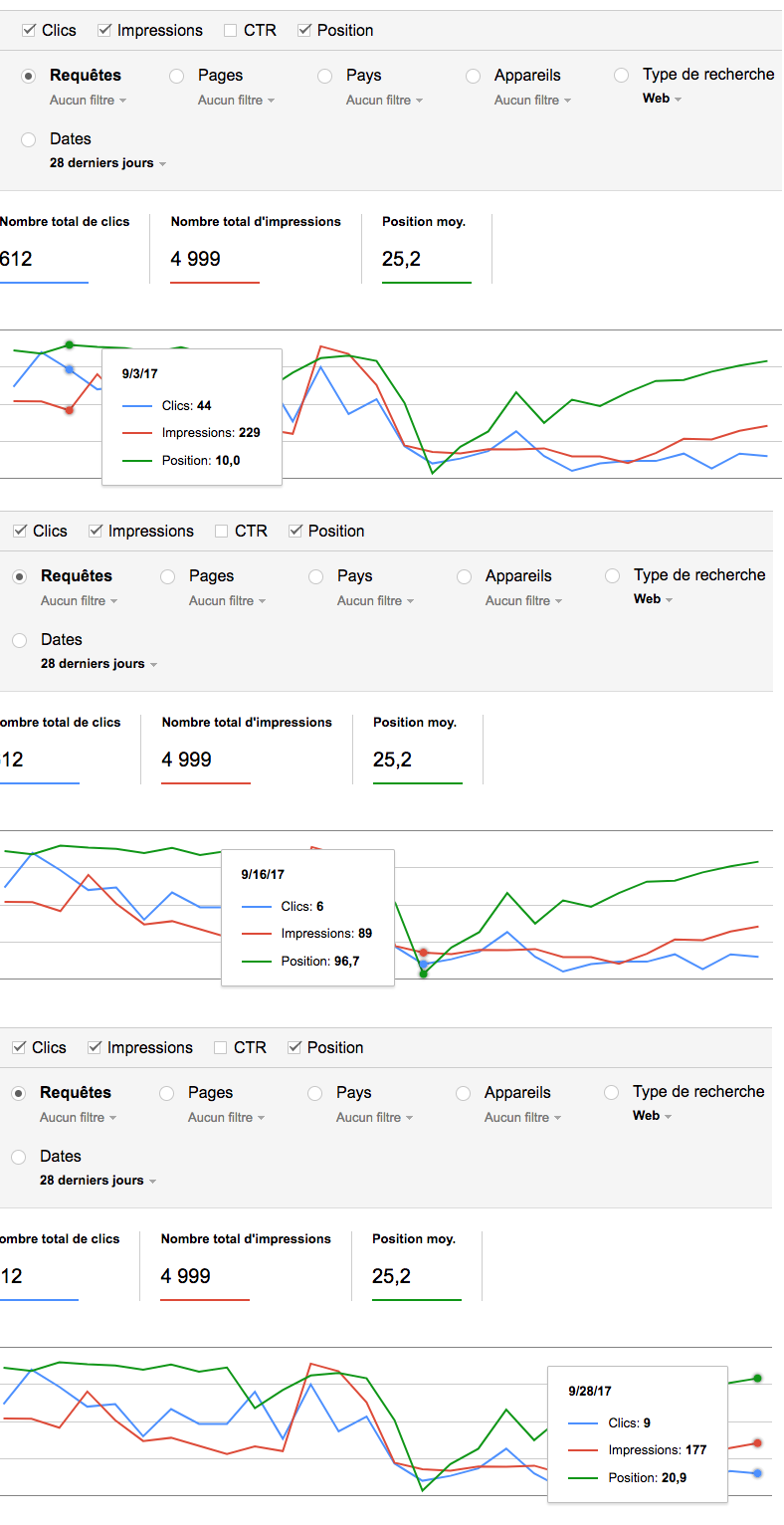
Task: Click blue Clics data point on the 9/3/17 chart
Action: [69, 369]
